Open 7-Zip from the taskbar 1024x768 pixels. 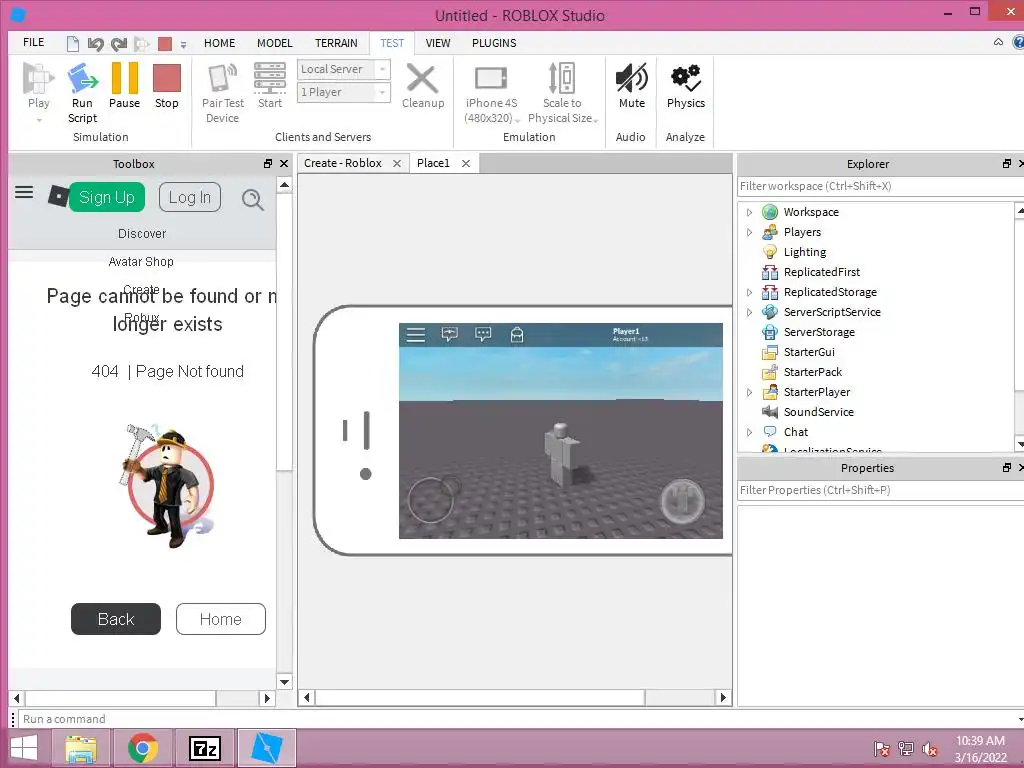tap(204, 748)
